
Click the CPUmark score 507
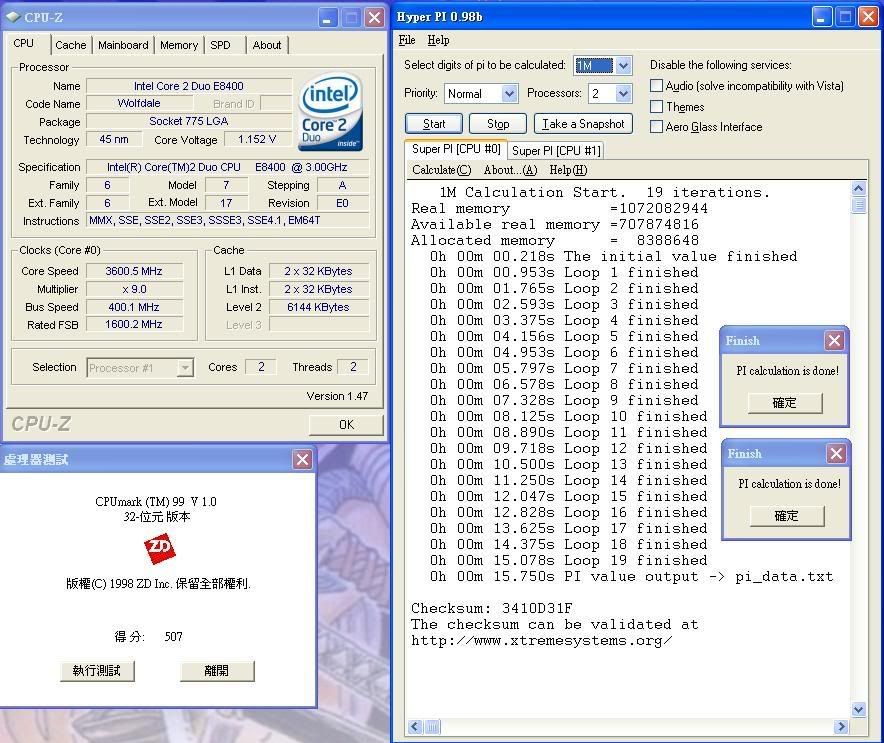(x=174, y=637)
